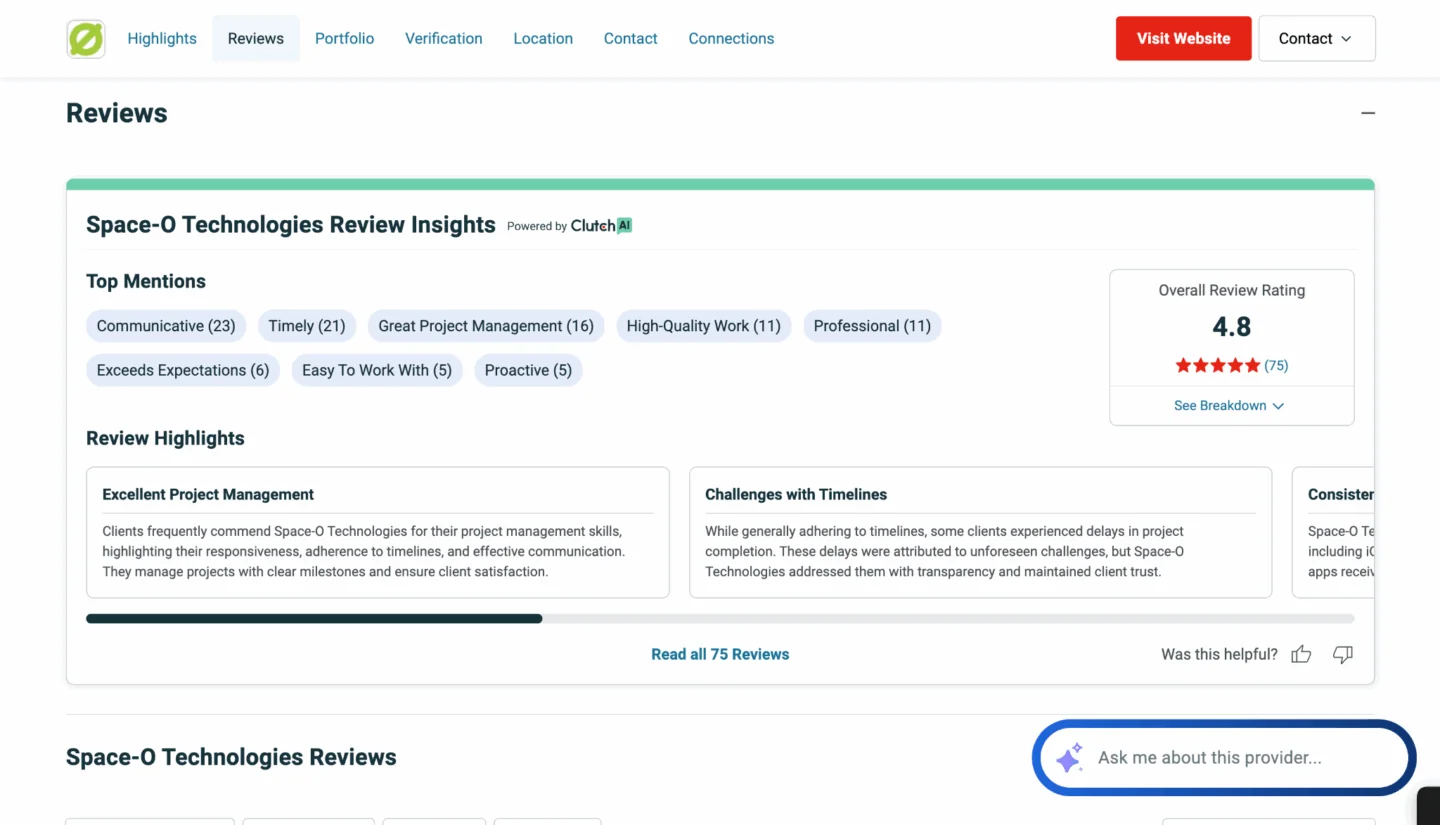Viewport: 1440px width, 825px height.
Task: Click the Excellent Project Management card
Action: tap(378, 532)
